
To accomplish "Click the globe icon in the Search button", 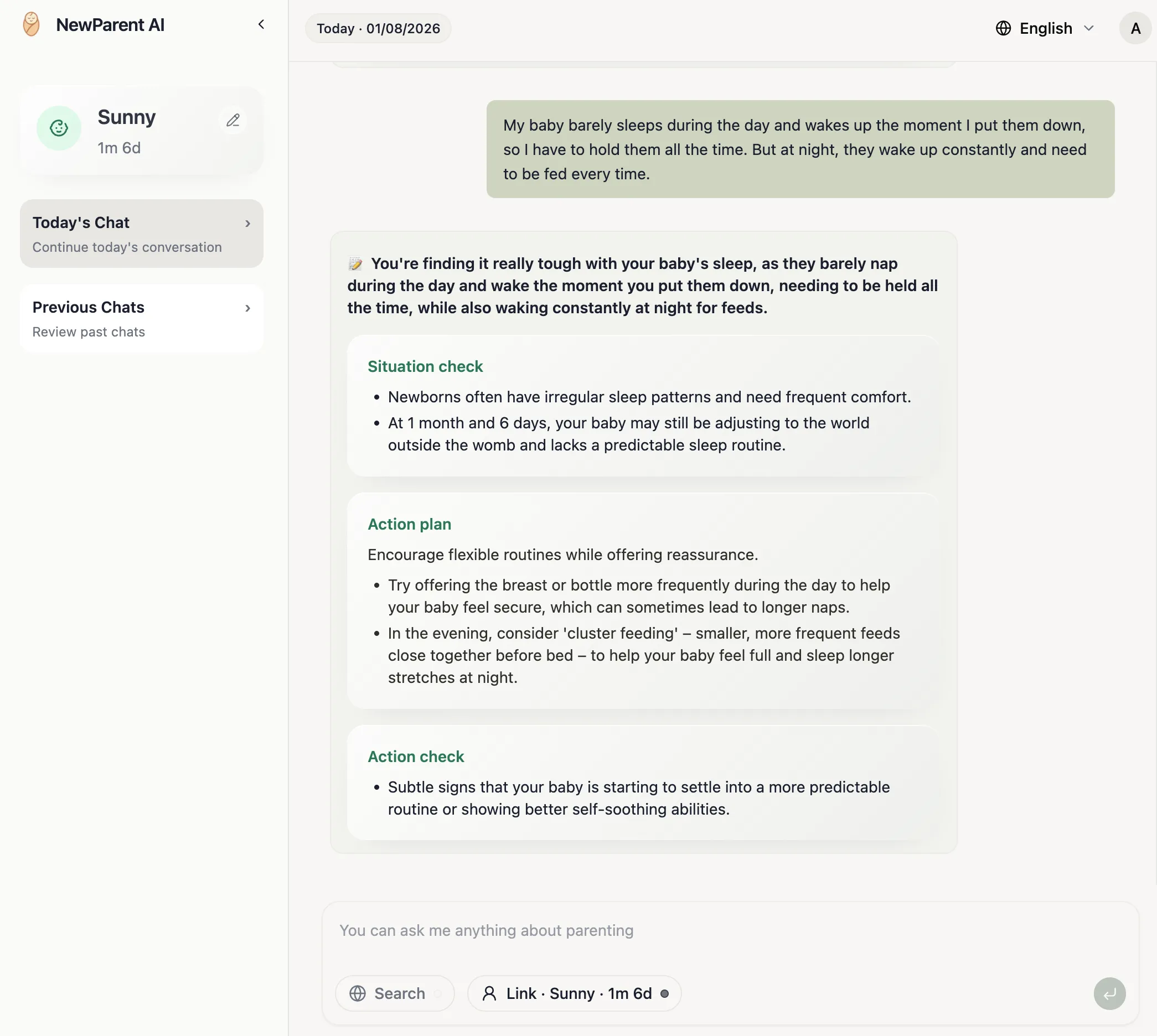I will 358,993.
